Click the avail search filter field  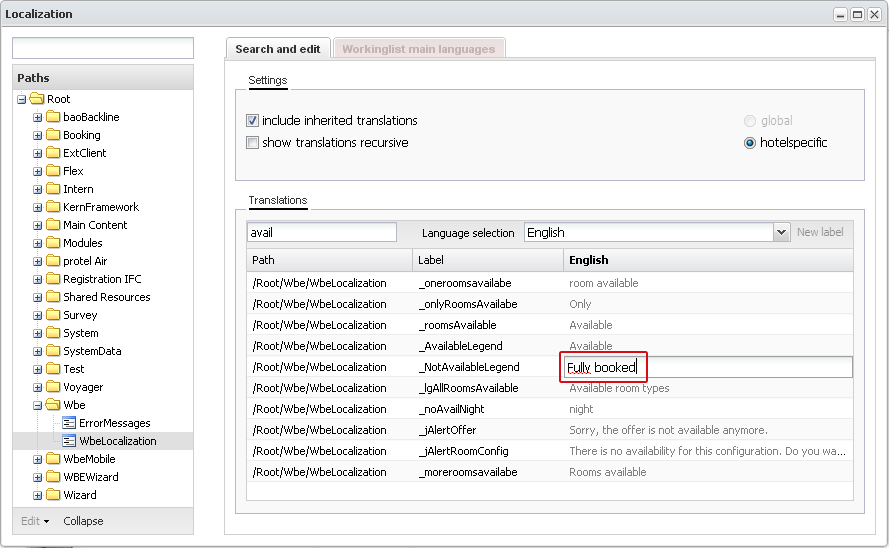[x=321, y=232]
